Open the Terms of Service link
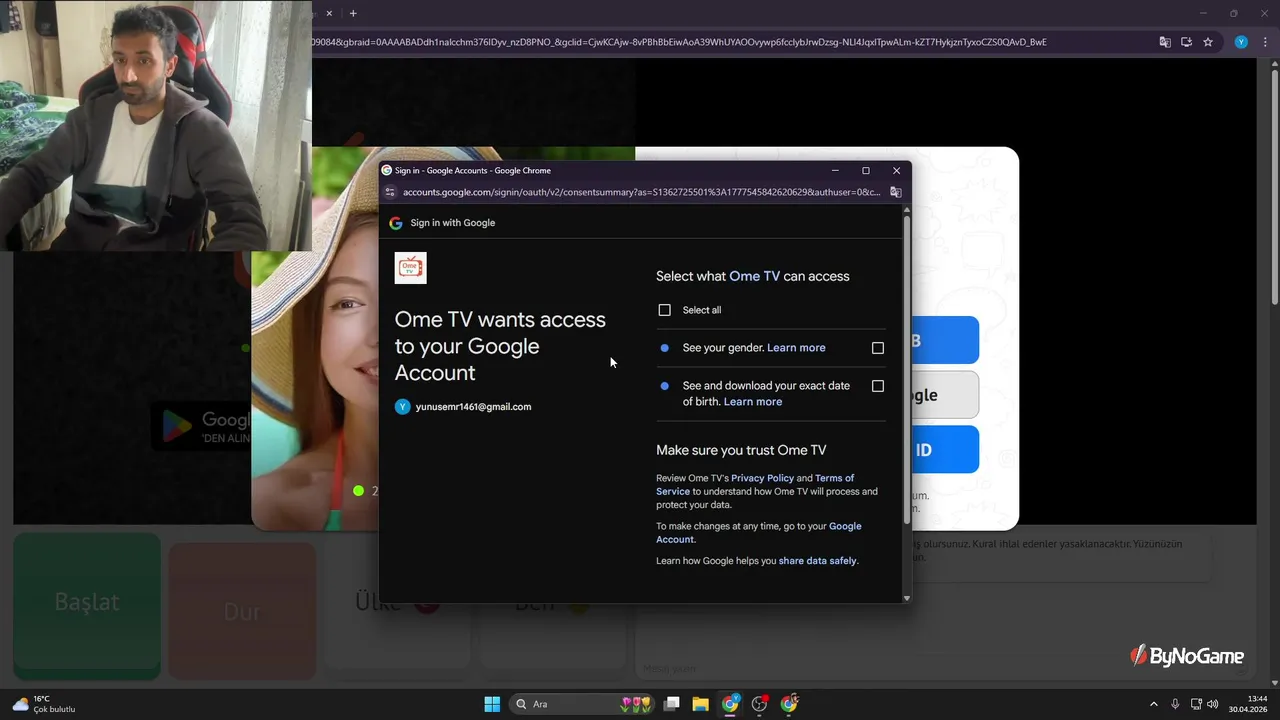This screenshot has width=1280, height=720. [x=755, y=485]
